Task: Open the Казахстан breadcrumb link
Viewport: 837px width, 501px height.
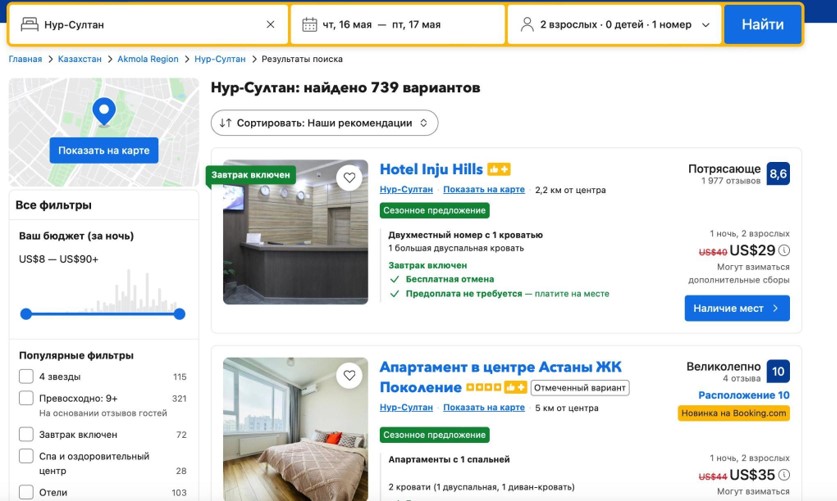Action: (79, 59)
